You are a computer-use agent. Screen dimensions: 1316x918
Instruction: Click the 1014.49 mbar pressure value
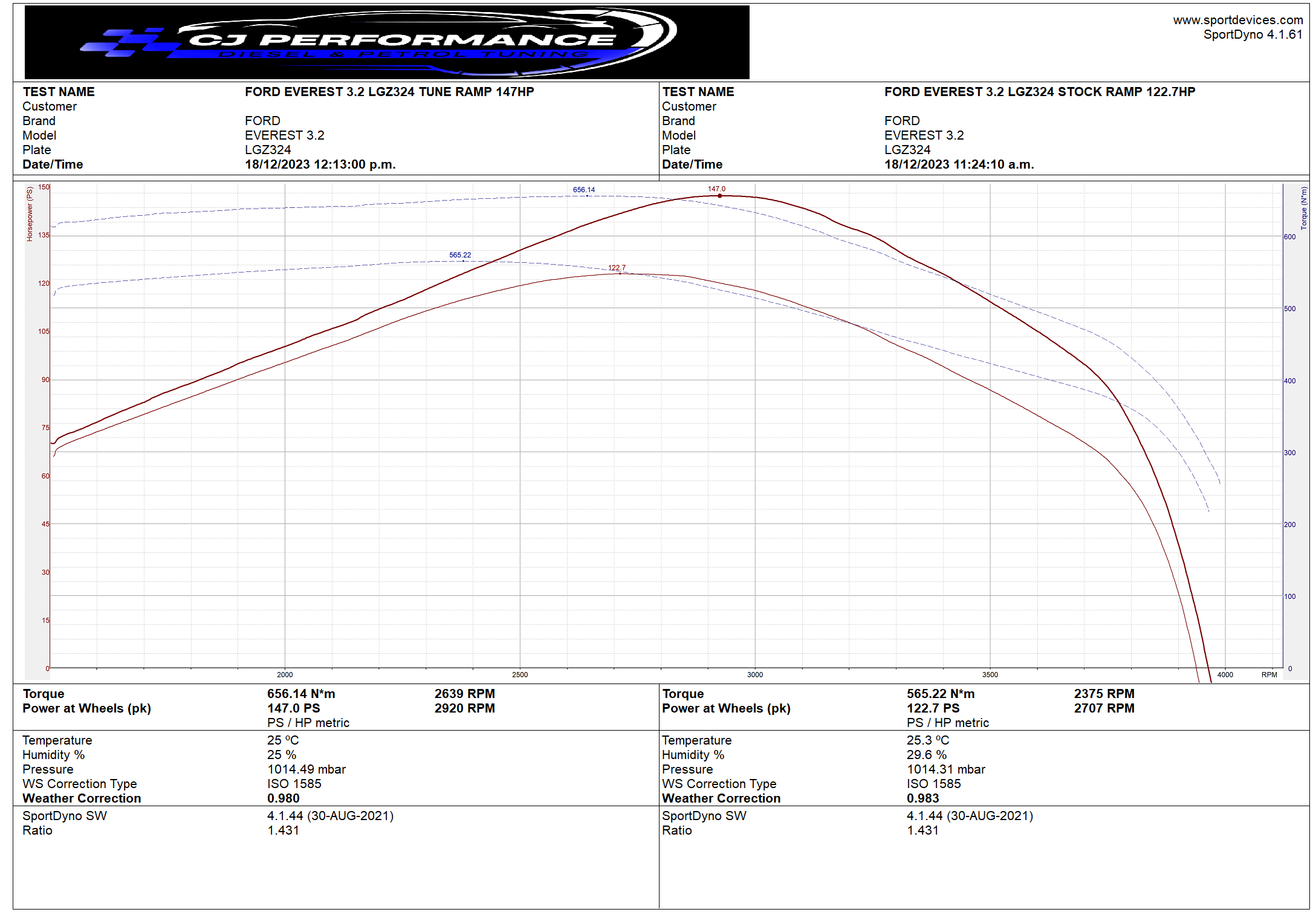306,769
